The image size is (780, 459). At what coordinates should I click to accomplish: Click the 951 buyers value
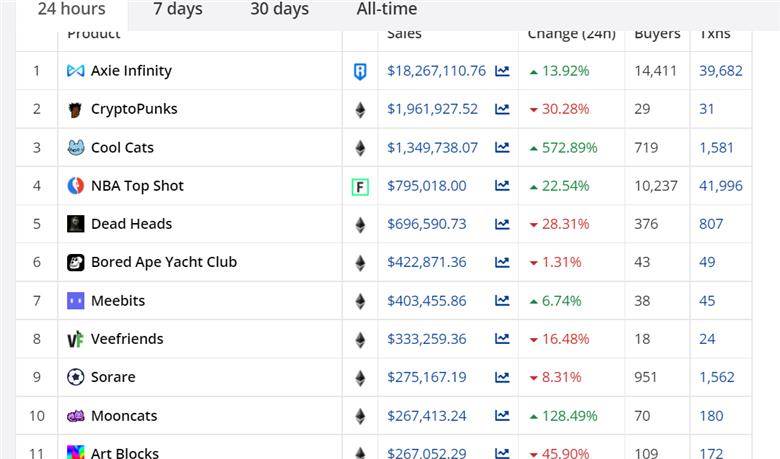point(645,377)
